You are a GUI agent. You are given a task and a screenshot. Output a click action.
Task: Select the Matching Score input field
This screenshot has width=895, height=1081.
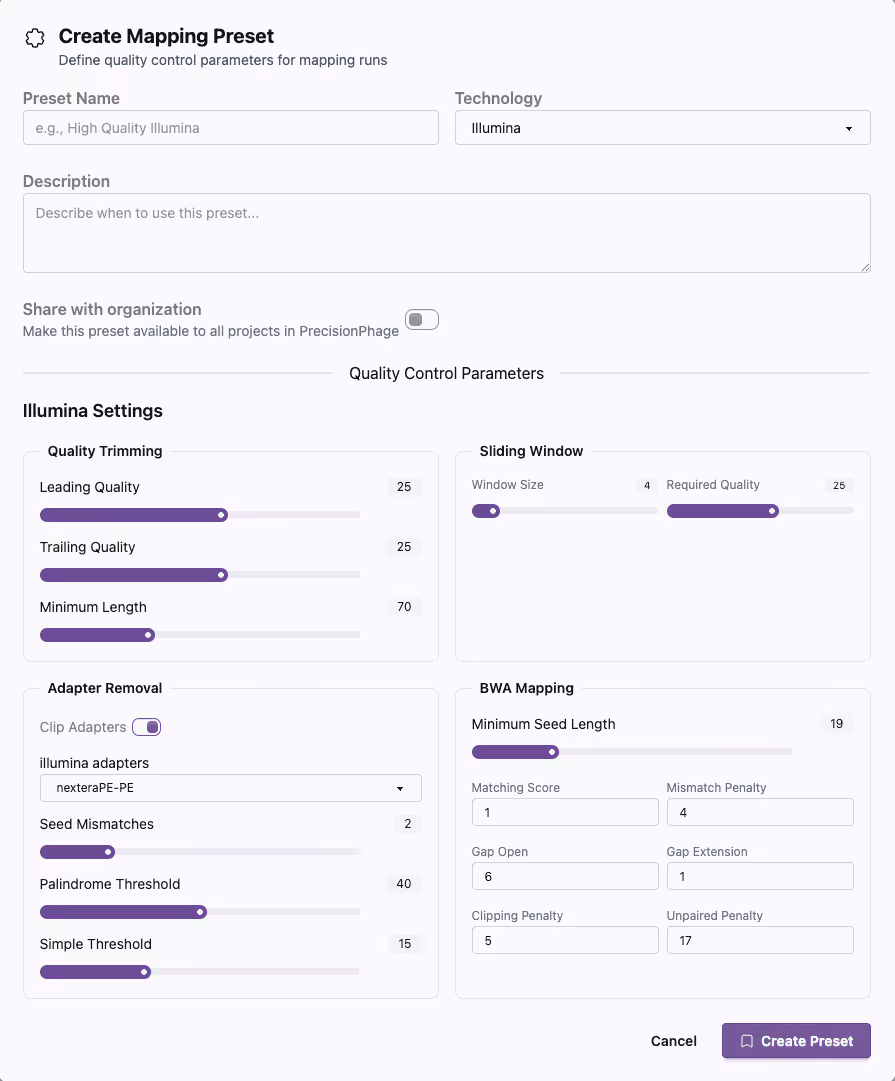[x=565, y=812]
